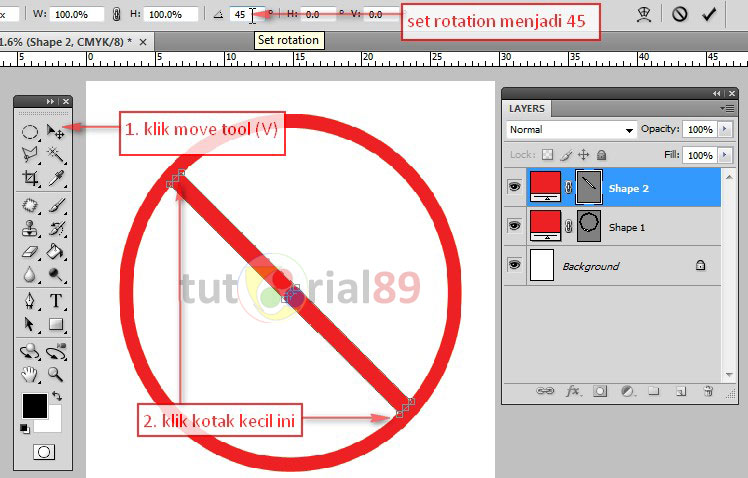Screen dimensions: 748x478
Task: Open the Opacity slider arrow
Action: (725, 129)
